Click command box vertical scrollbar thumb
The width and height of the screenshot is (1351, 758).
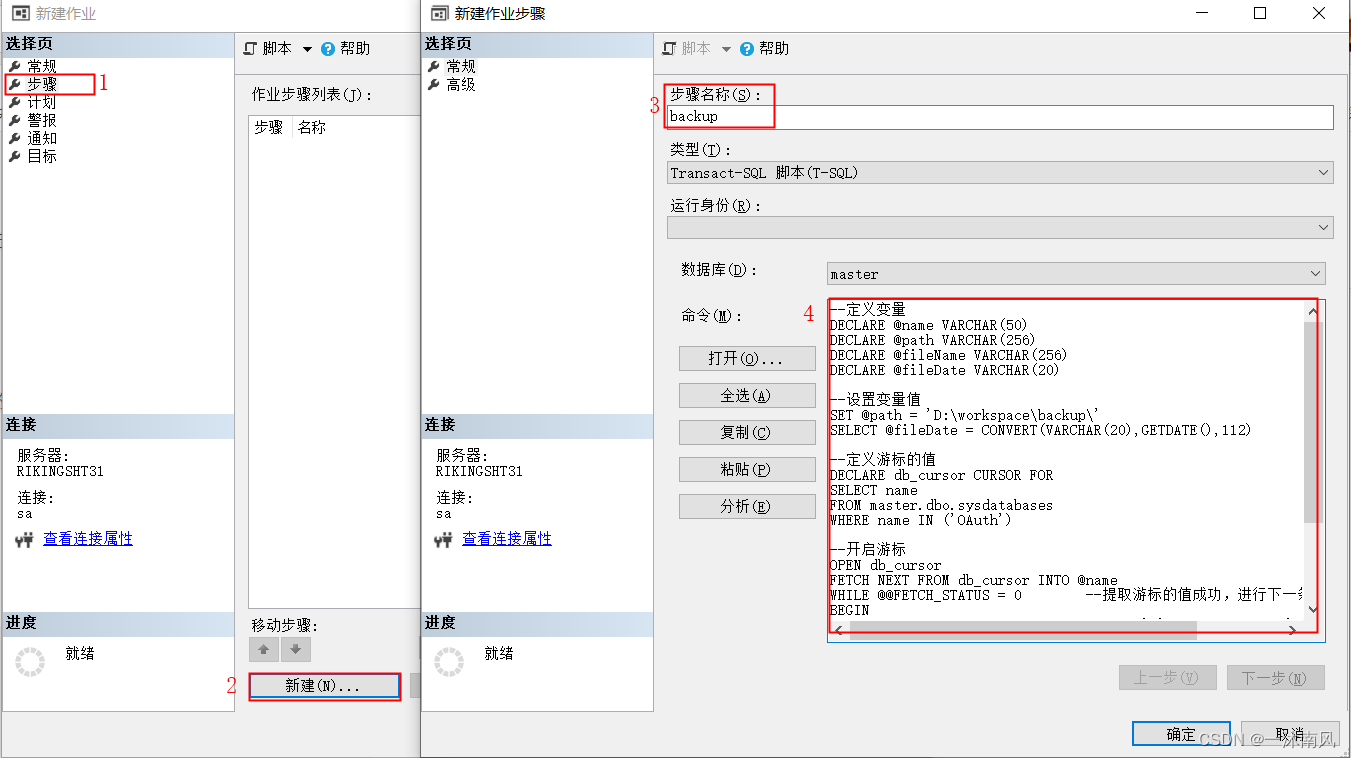(x=1313, y=421)
